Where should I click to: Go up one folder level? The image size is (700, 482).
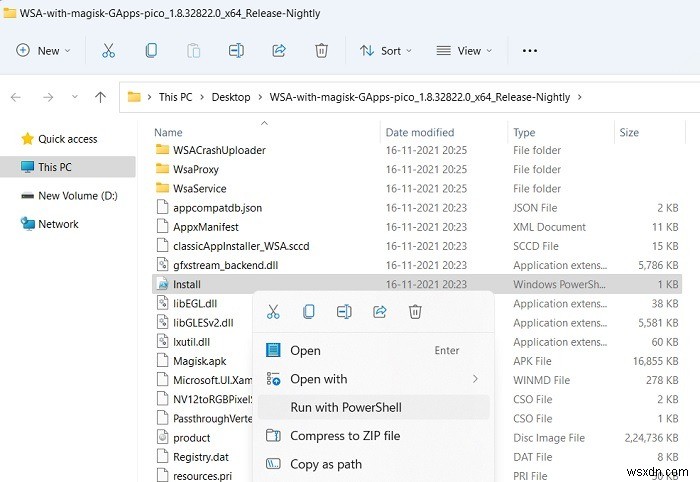(x=100, y=97)
